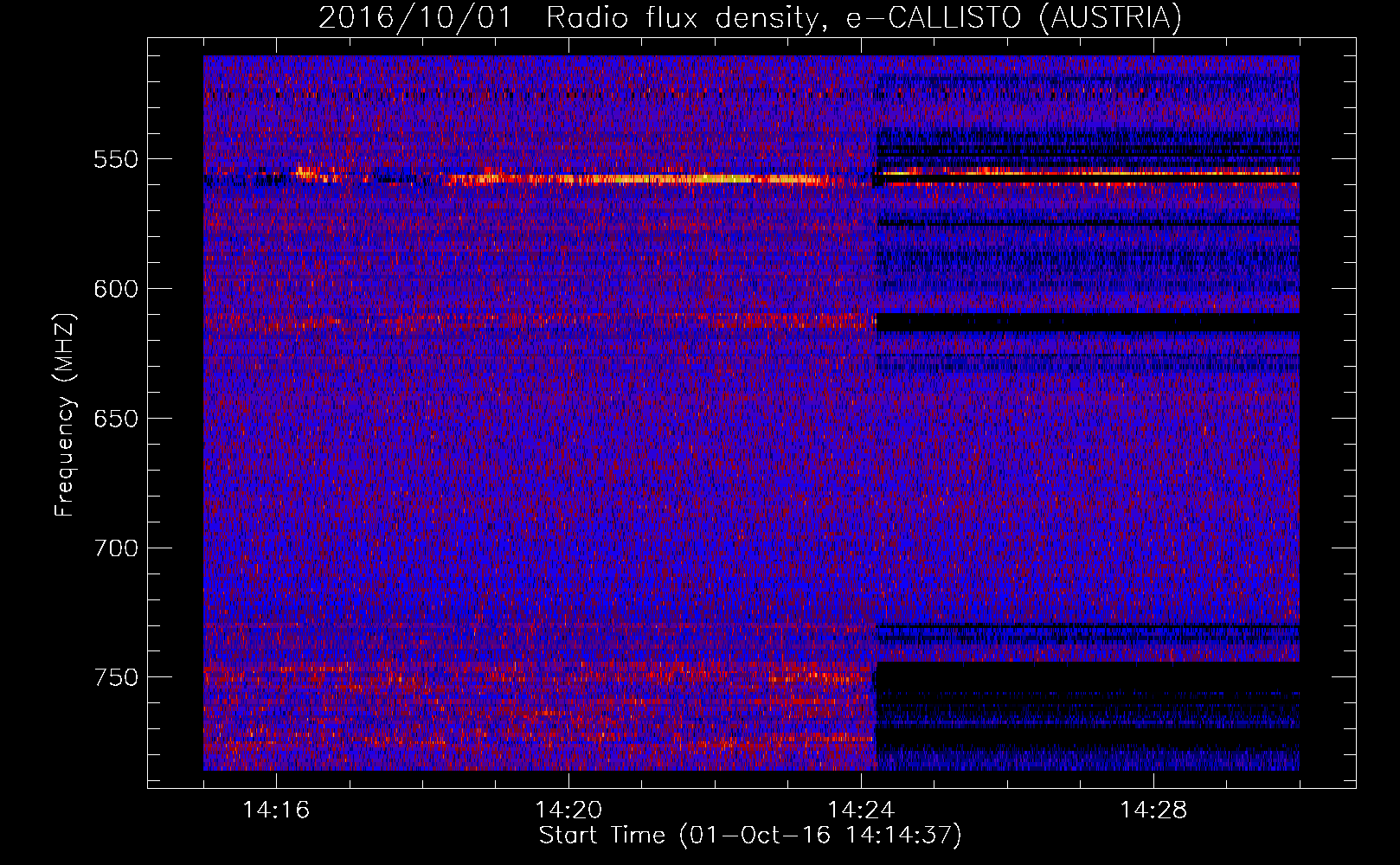Image resolution: width=1400 pixels, height=865 pixels.
Task: Click the 700 frequency tick label
Action: tap(116, 548)
